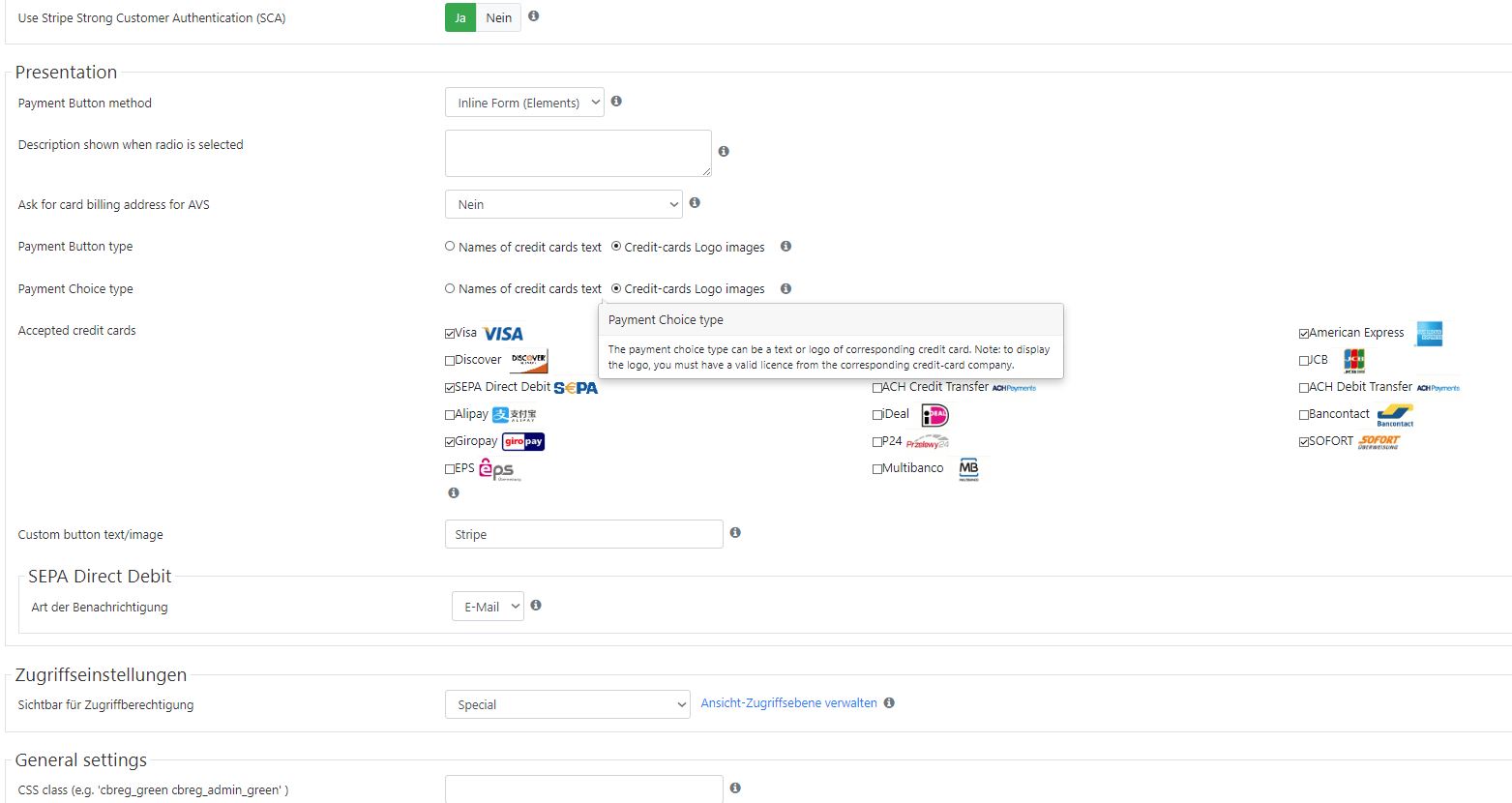Image resolution: width=1512 pixels, height=803 pixels.
Task: Open Ask for card billing address dropdown
Action: (x=563, y=204)
